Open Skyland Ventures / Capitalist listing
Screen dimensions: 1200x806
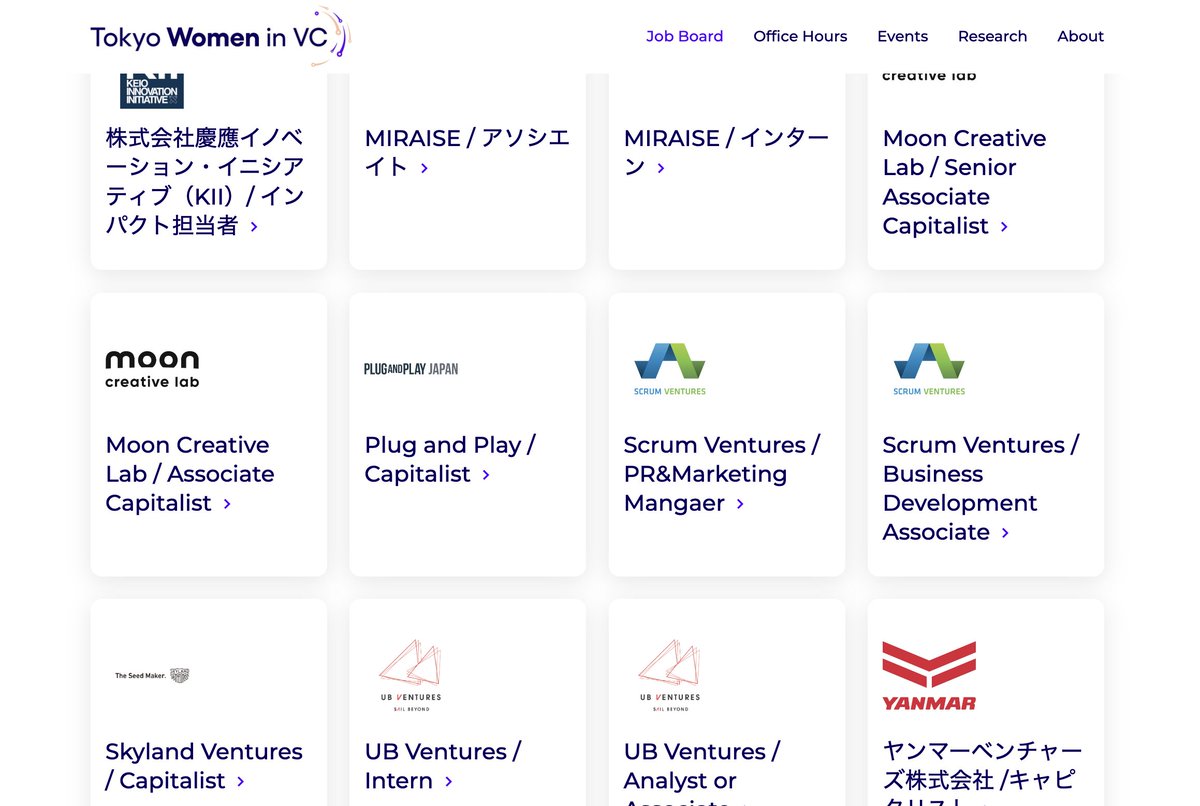(204, 766)
